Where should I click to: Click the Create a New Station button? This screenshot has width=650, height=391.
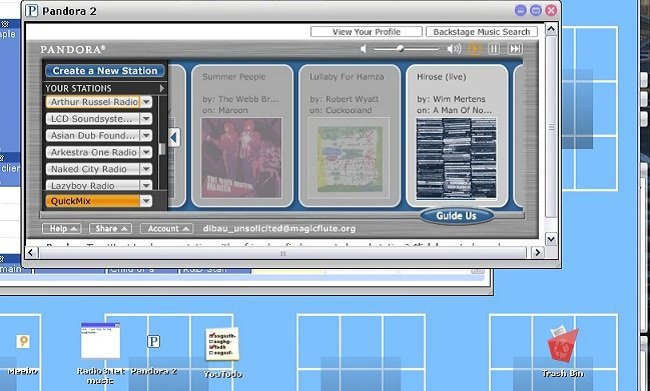(x=105, y=70)
